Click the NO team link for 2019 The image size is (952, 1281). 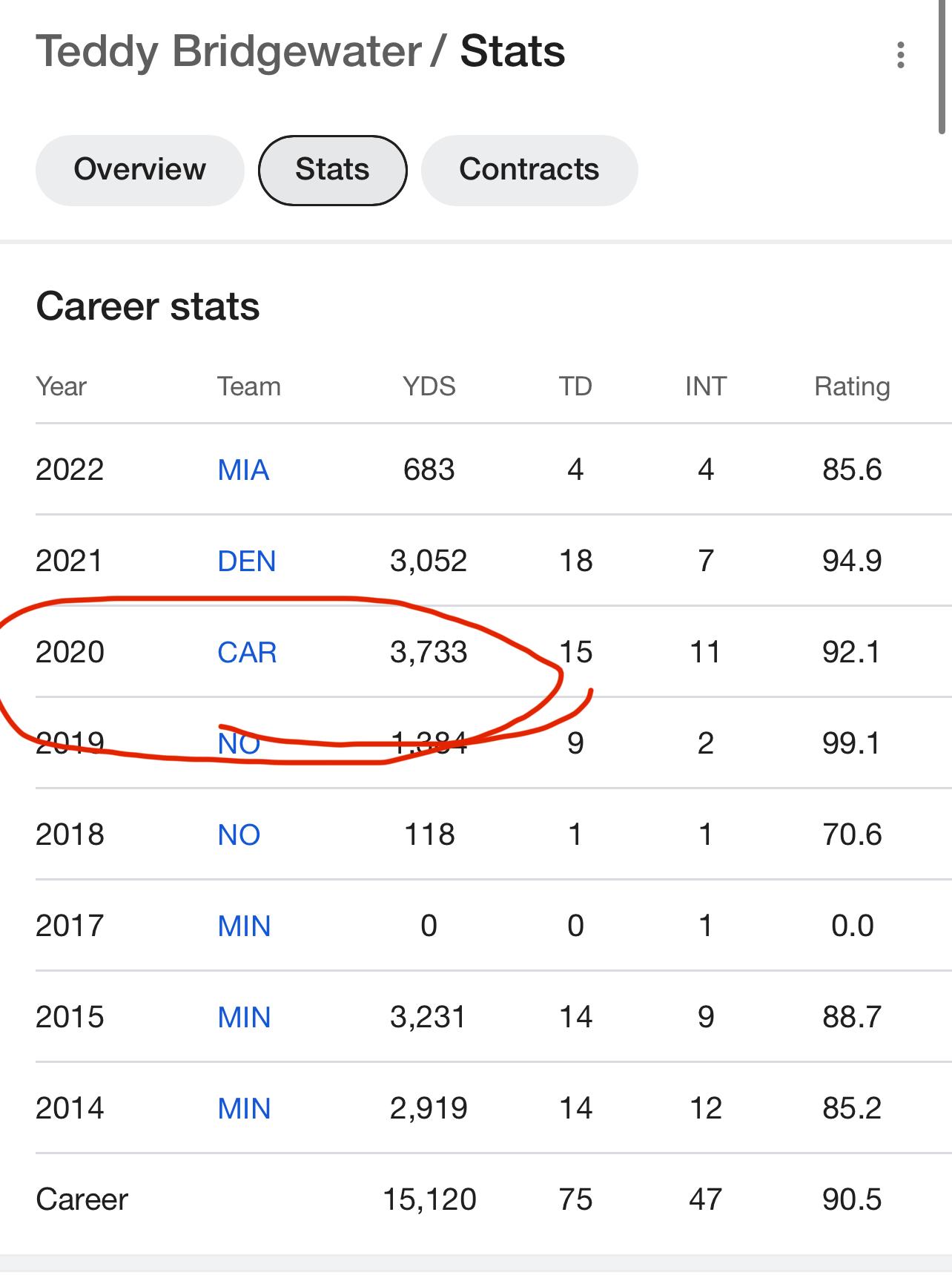[x=239, y=743]
